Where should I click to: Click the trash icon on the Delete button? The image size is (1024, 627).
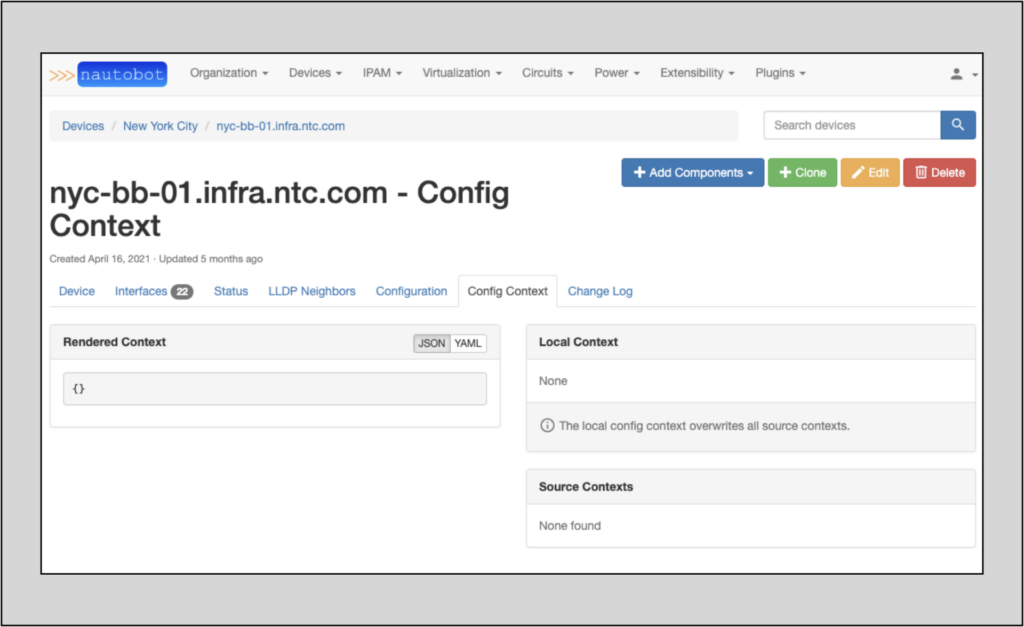pyautogui.click(x=921, y=172)
